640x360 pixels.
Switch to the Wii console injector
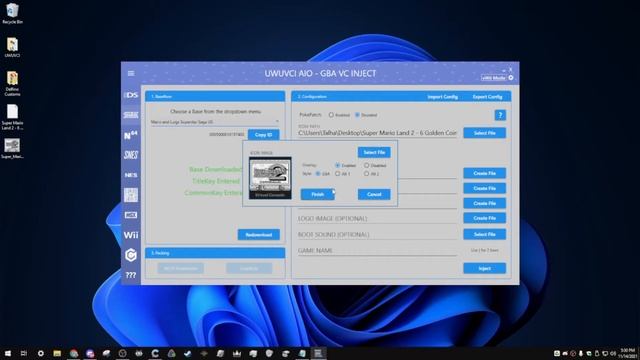coord(131,235)
